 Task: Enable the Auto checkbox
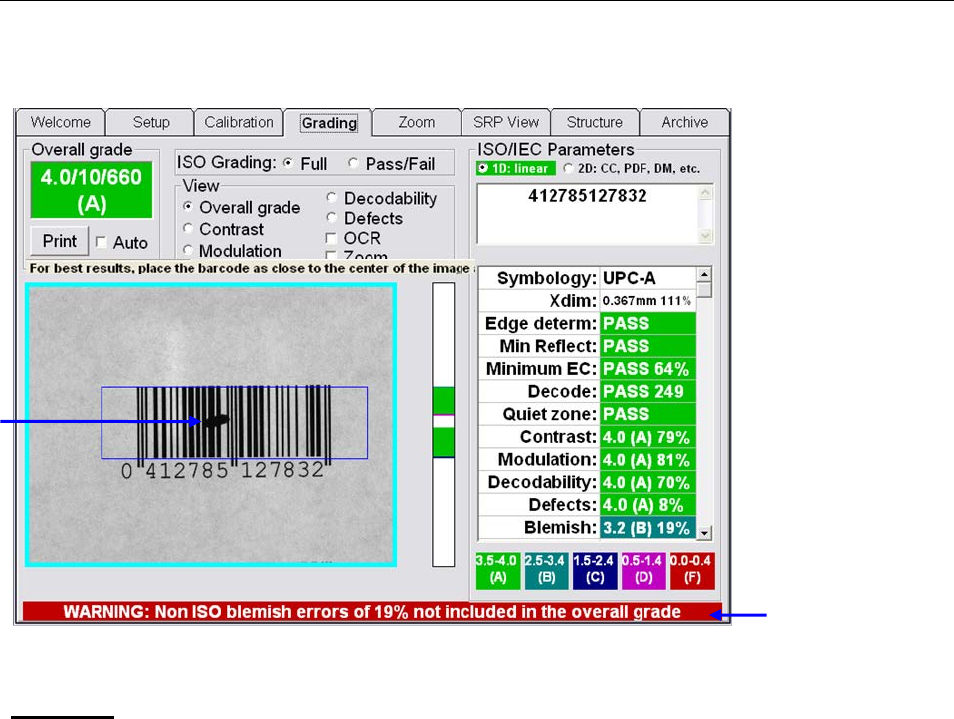(102, 243)
